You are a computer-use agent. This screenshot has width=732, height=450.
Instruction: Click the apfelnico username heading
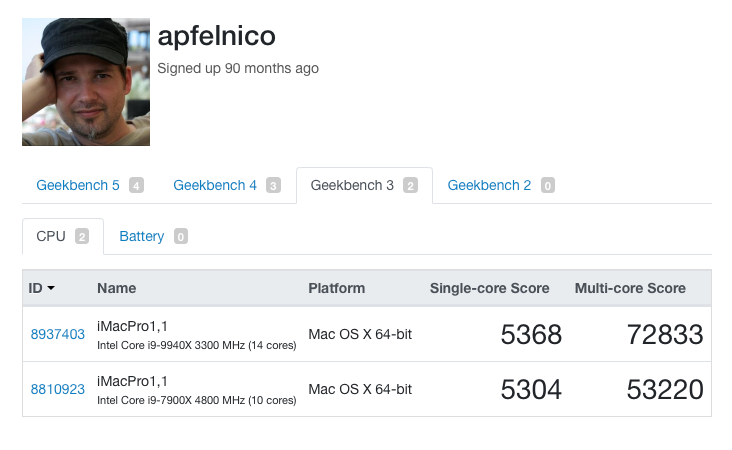[x=216, y=36]
